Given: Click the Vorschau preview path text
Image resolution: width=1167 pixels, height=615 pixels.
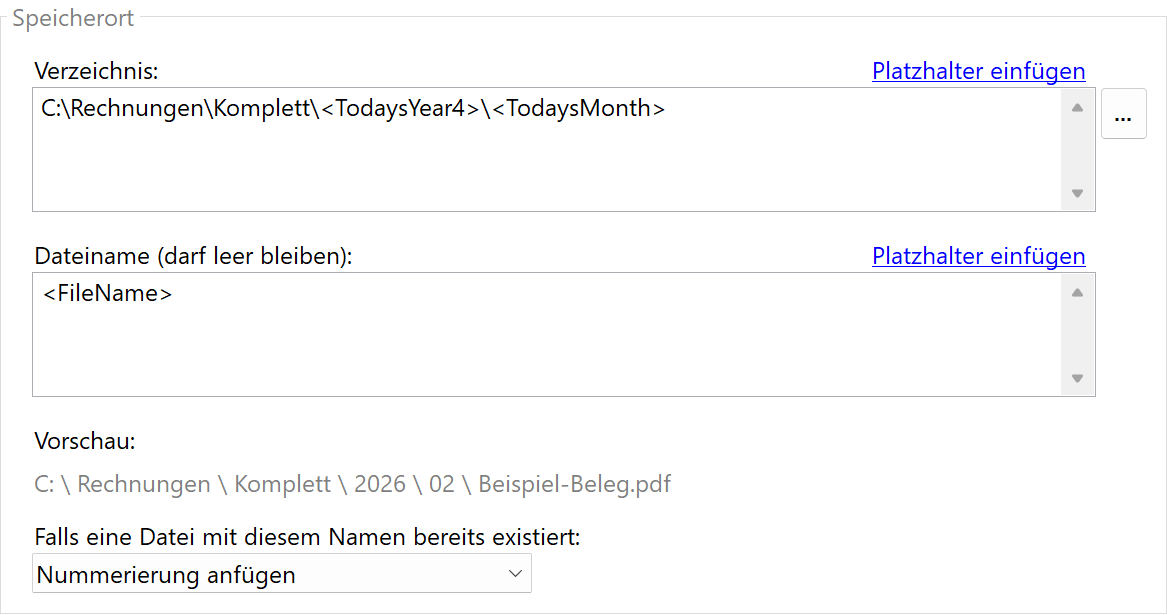Looking at the screenshot, I should pyautogui.click(x=352, y=485).
